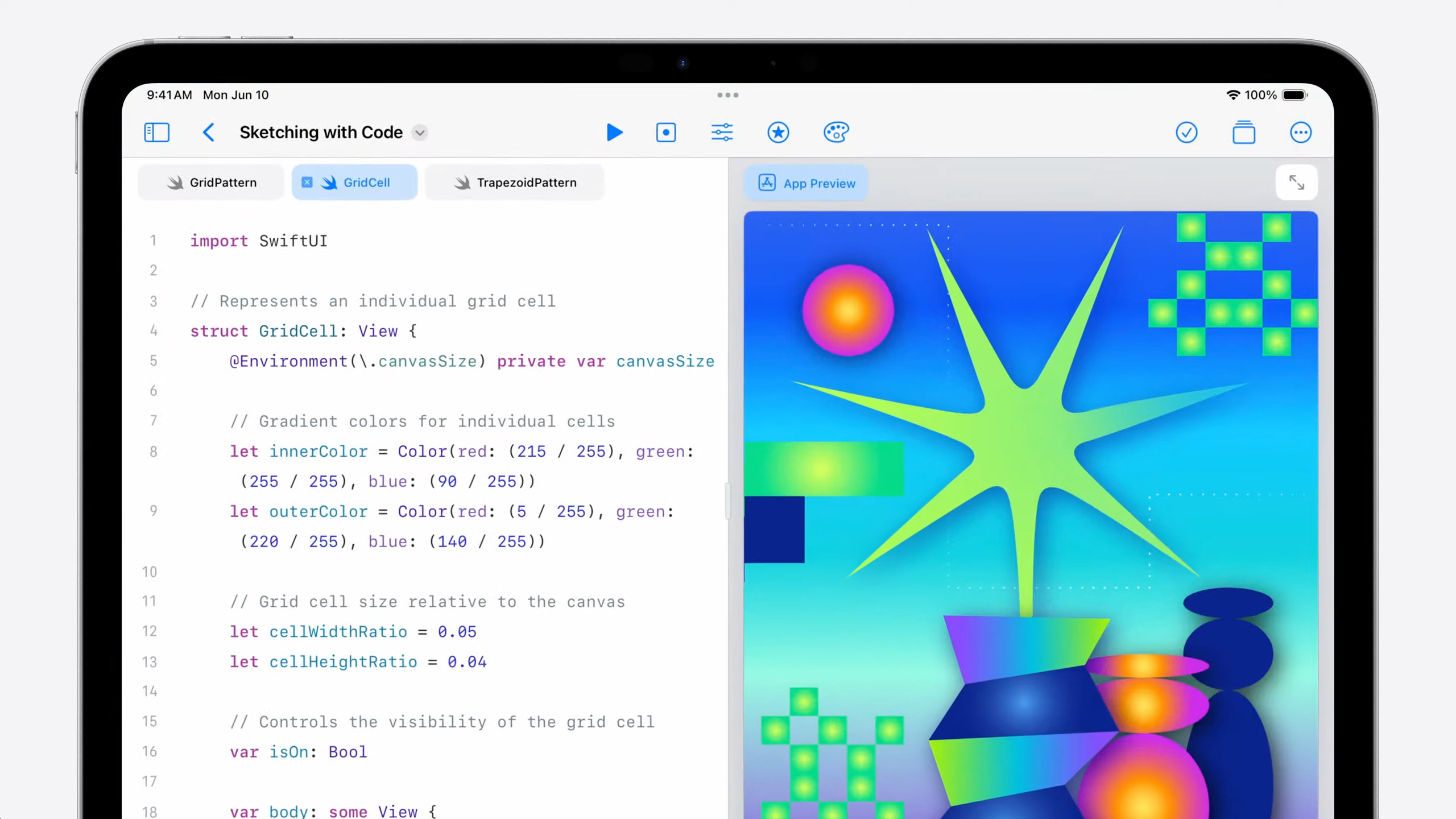Open the sliders settings icon

coord(722,133)
